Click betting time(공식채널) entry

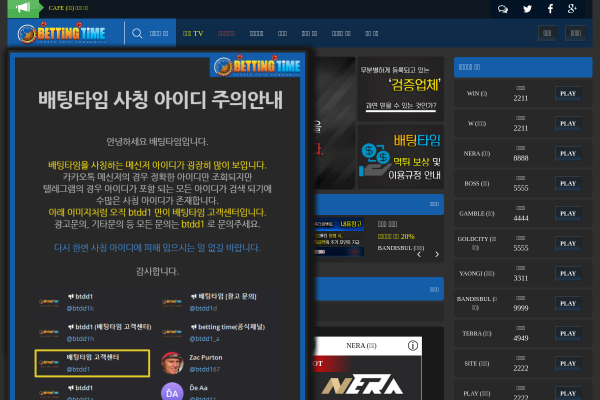(x=214, y=333)
